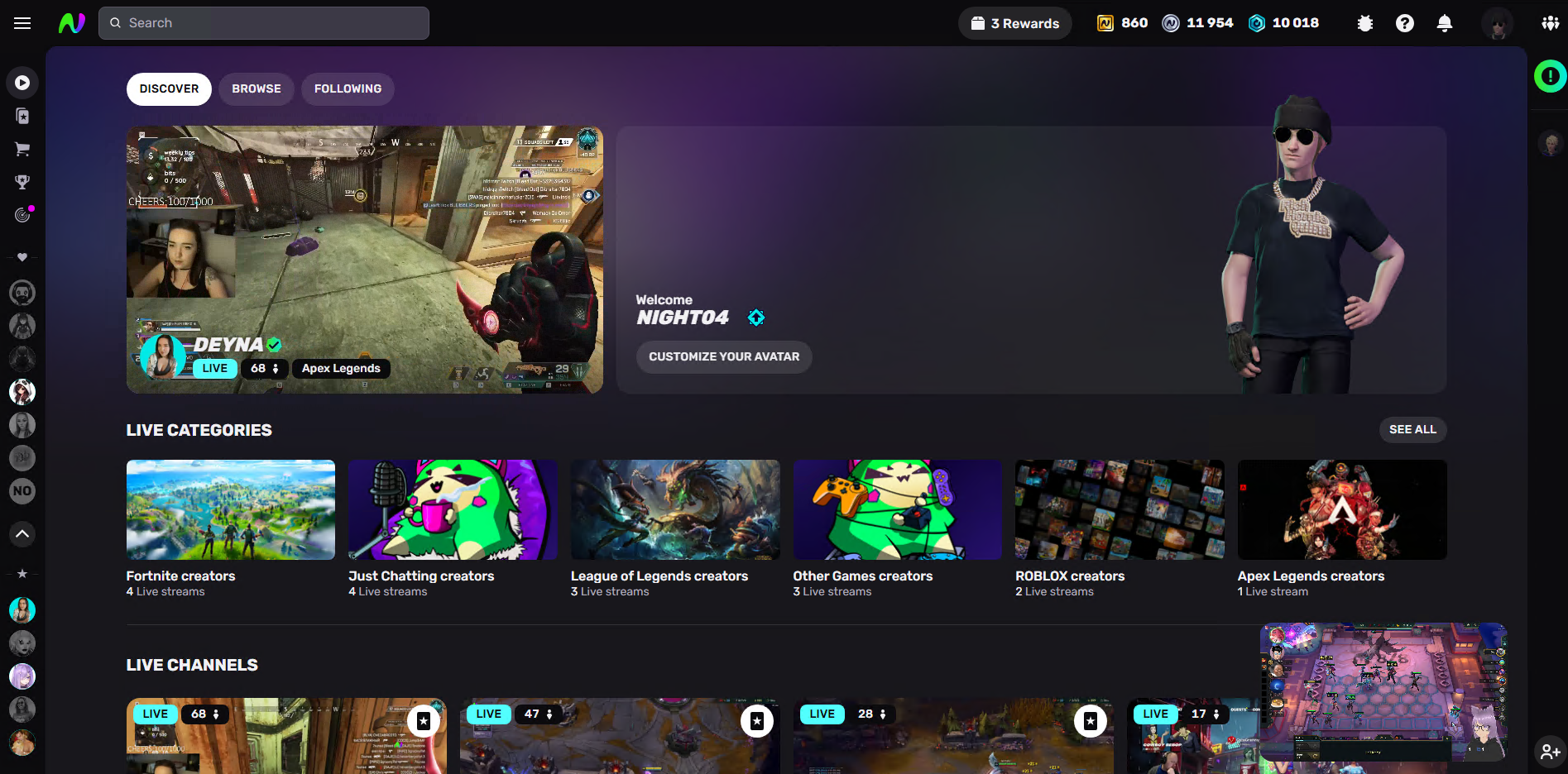Collapse the followed channels list with chevron
1568x774 pixels.
click(22, 534)
